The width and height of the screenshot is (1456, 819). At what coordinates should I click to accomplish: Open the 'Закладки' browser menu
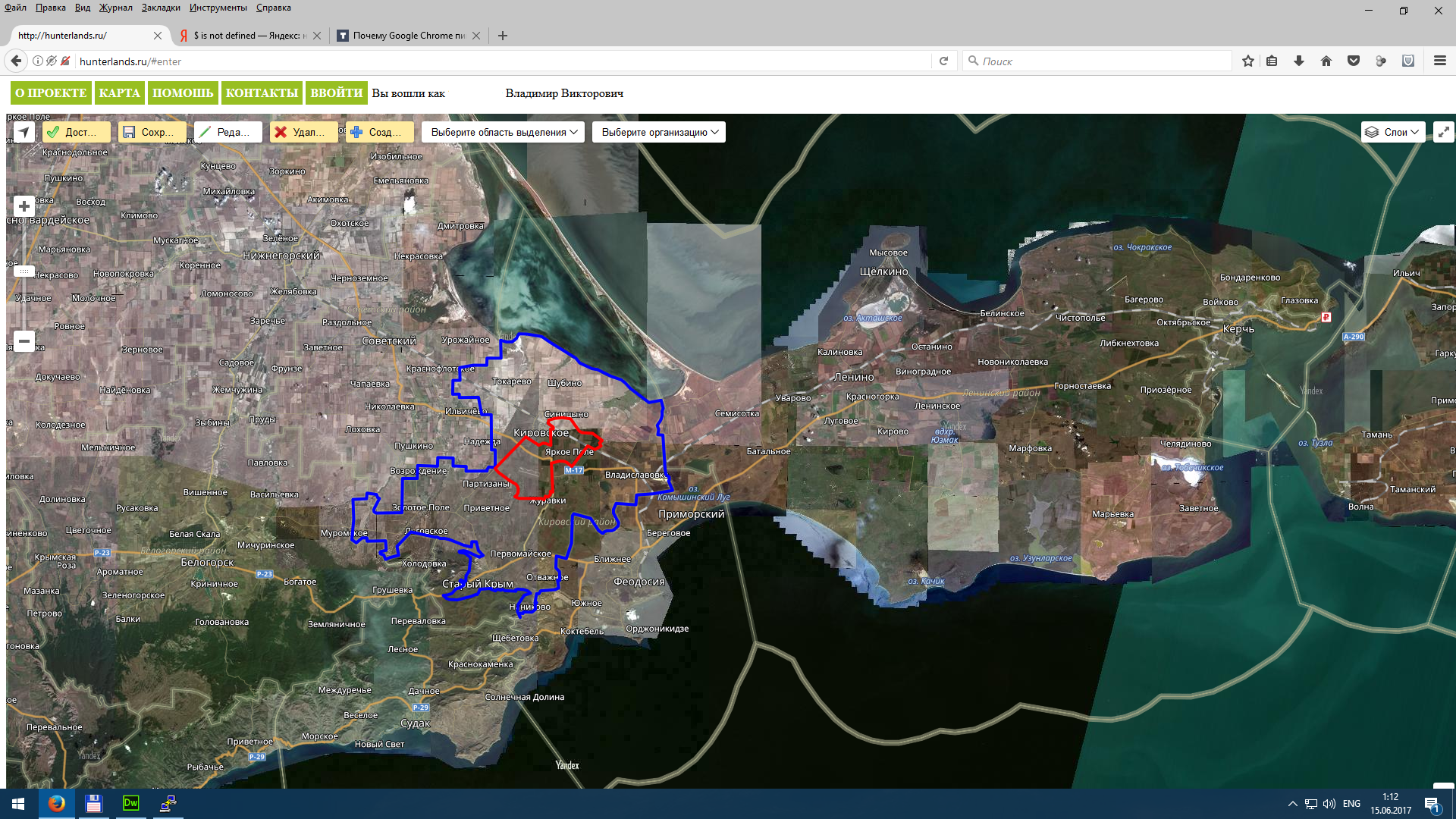[160, 8]
